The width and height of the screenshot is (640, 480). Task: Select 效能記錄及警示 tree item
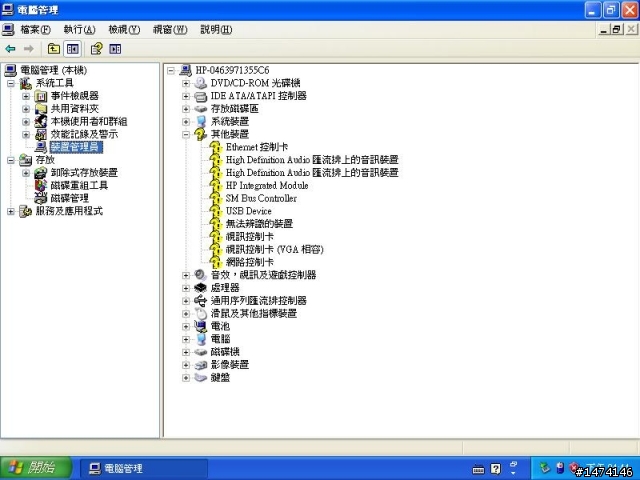click(84, 134)
